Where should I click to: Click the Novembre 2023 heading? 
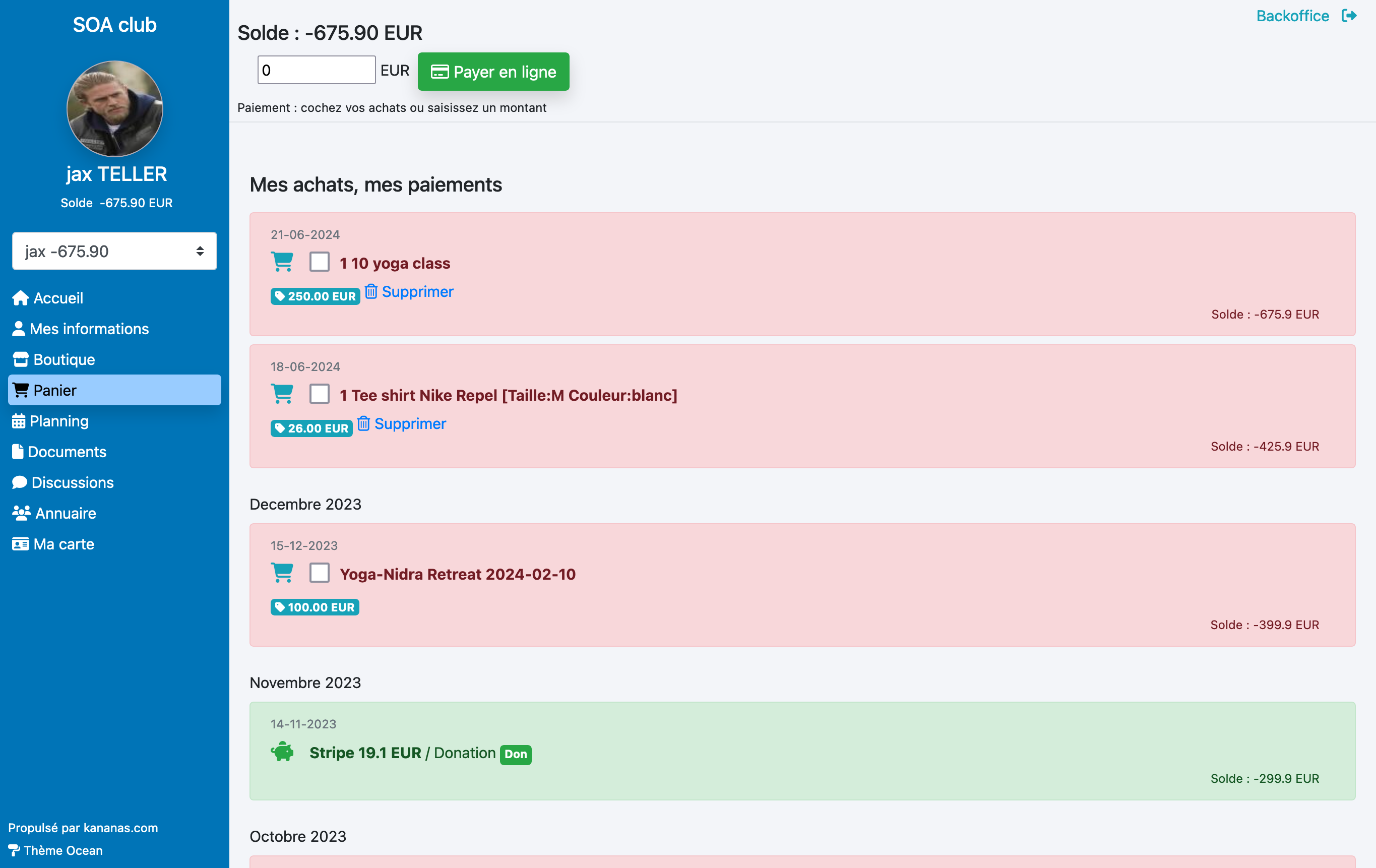pos(305,683)
